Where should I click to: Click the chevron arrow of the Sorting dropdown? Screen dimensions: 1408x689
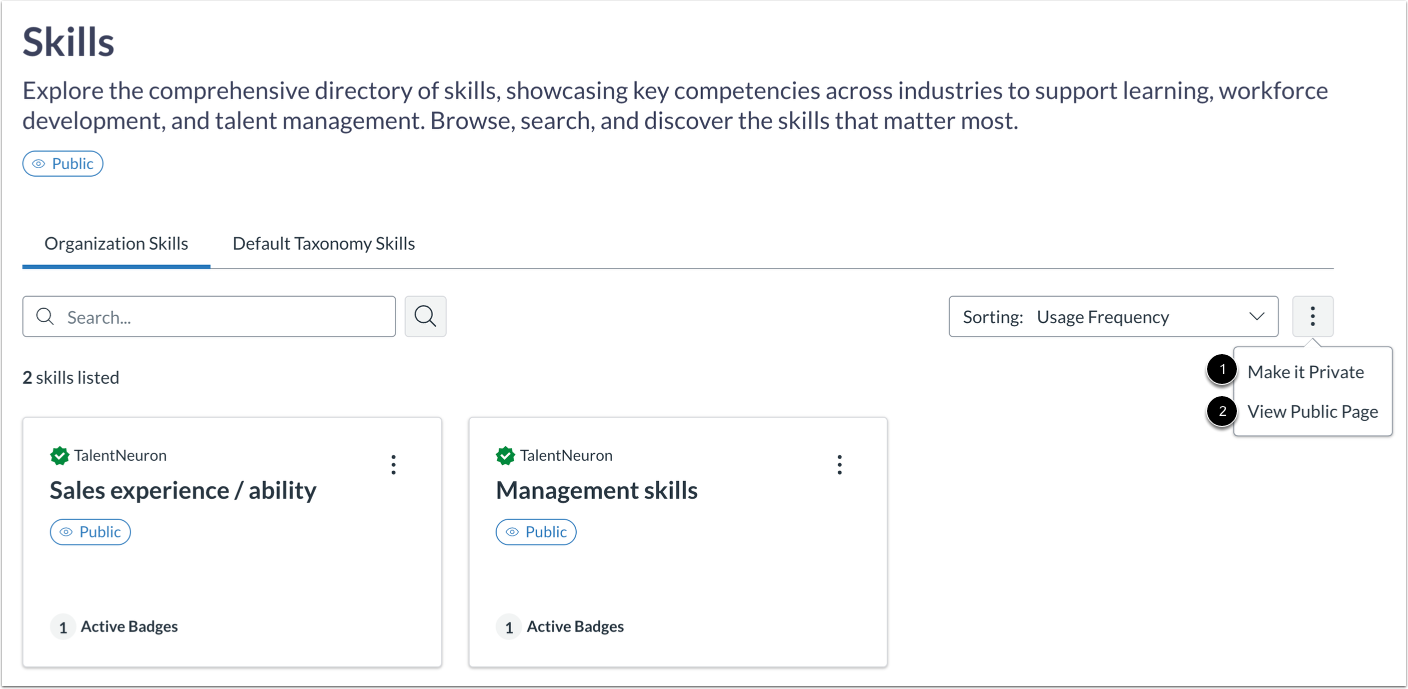1257,317
